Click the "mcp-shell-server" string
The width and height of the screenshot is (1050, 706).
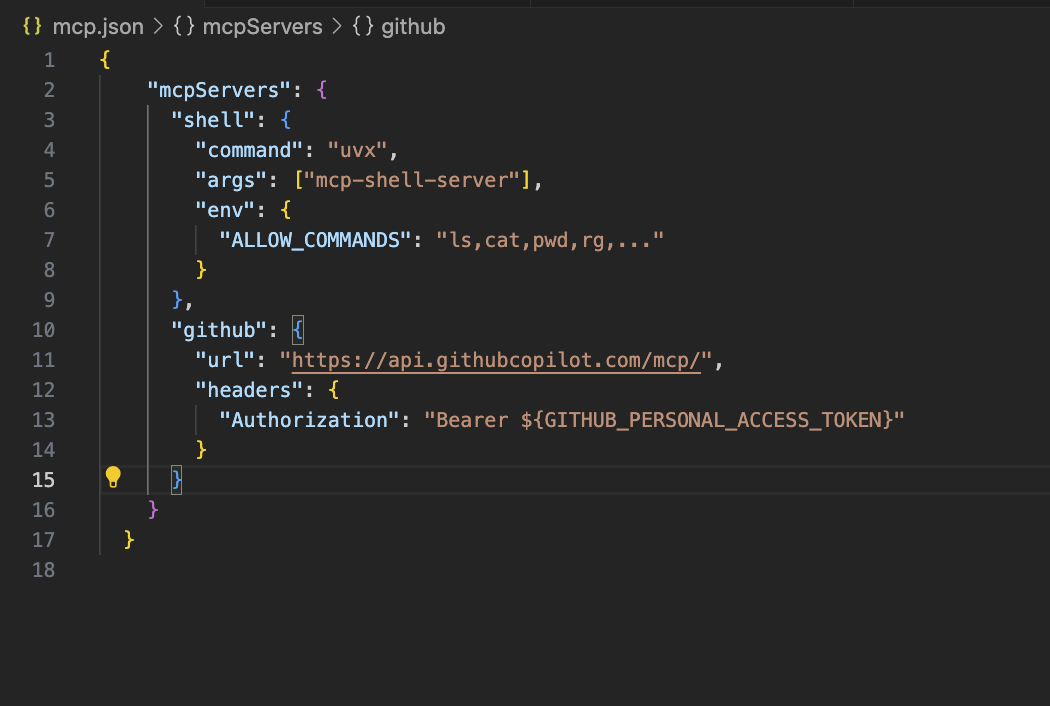412,180
